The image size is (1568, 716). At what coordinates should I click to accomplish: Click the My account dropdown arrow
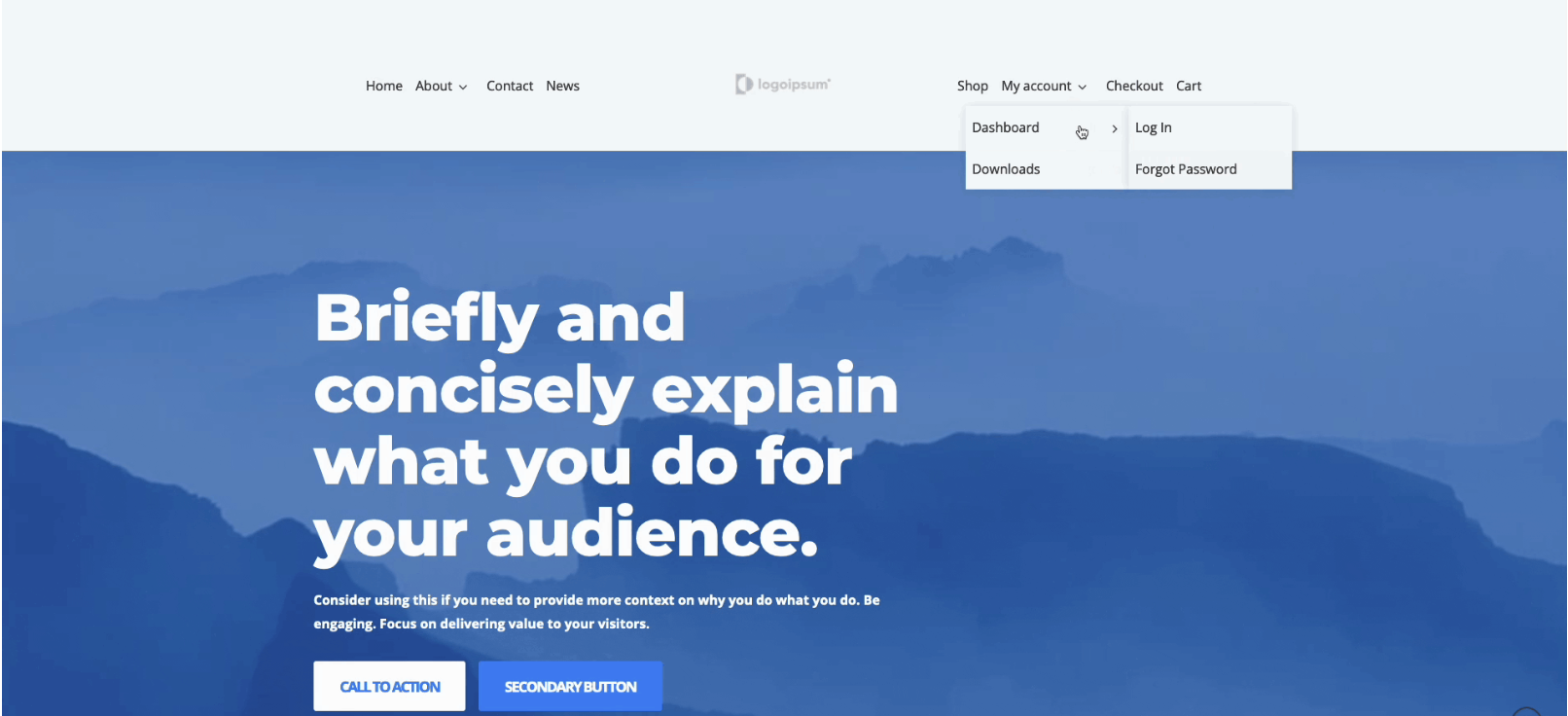coord(1083,87)
